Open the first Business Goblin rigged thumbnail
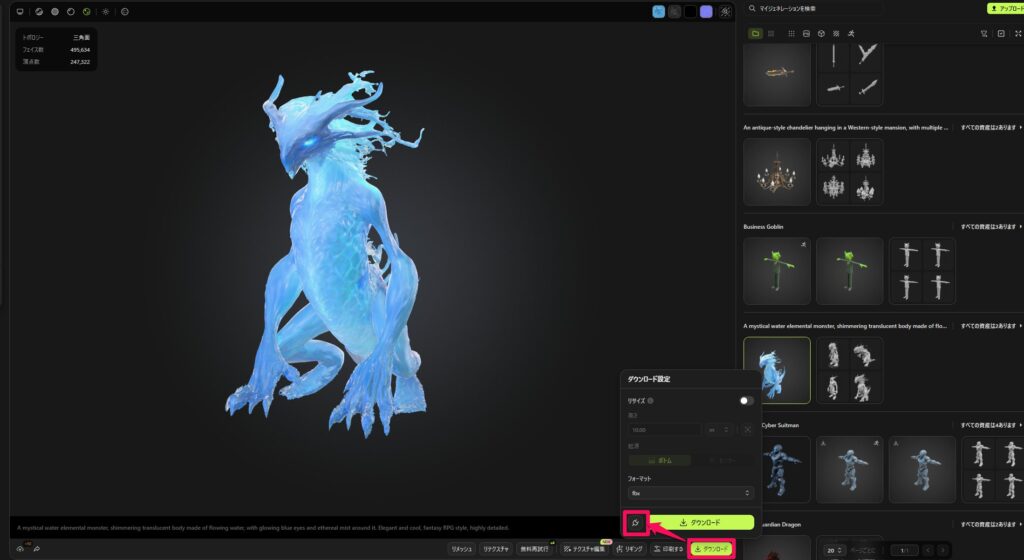 click(776, 271)
